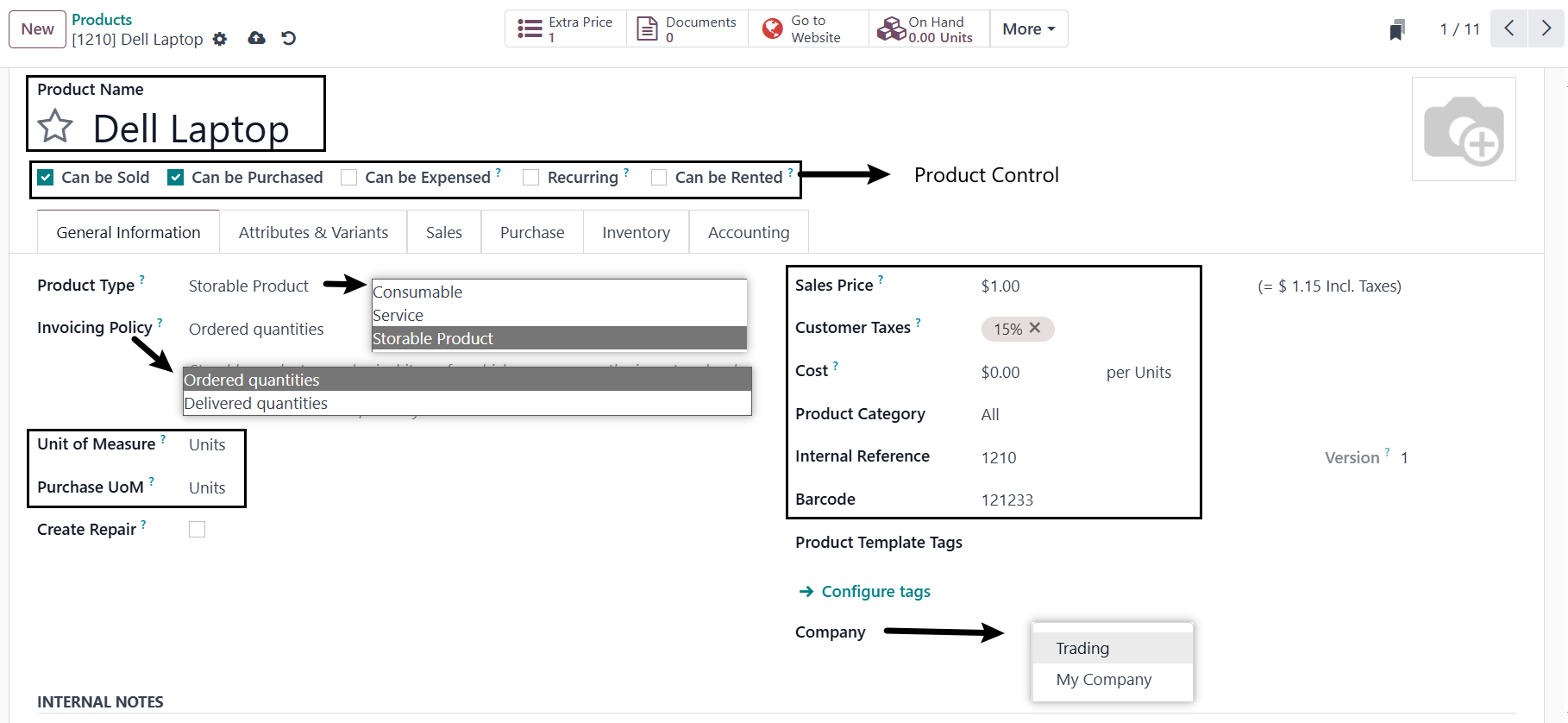Tick the Create Repair checkbox
This screenshot has height=723, width=1568.
[x=198, y=530]
